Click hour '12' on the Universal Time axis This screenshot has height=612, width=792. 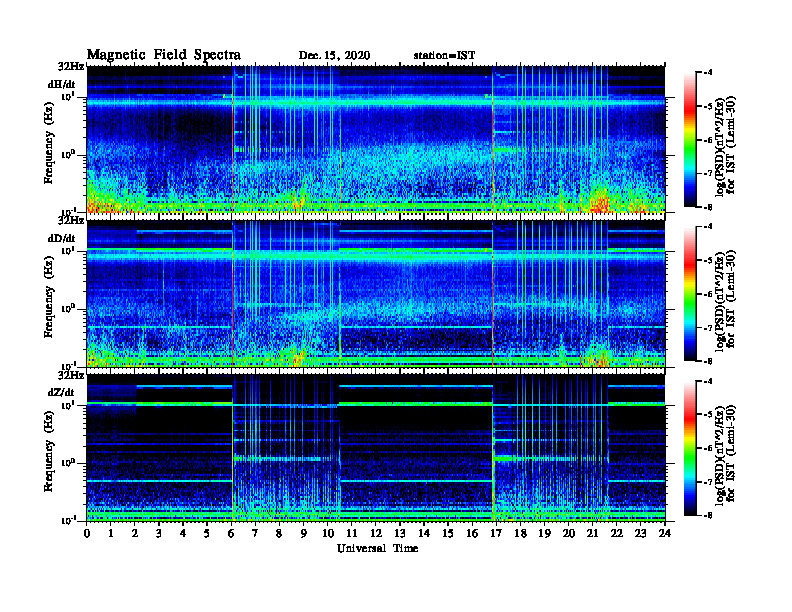[376, 533]
